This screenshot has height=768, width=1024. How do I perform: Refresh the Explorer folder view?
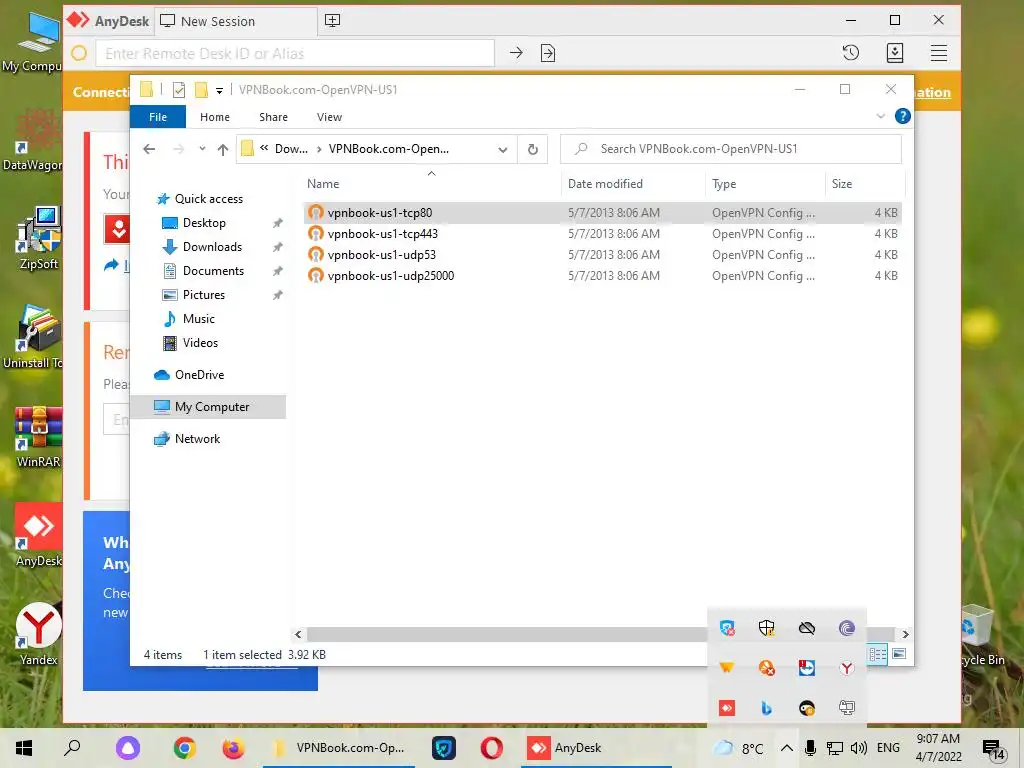point(533,150)
